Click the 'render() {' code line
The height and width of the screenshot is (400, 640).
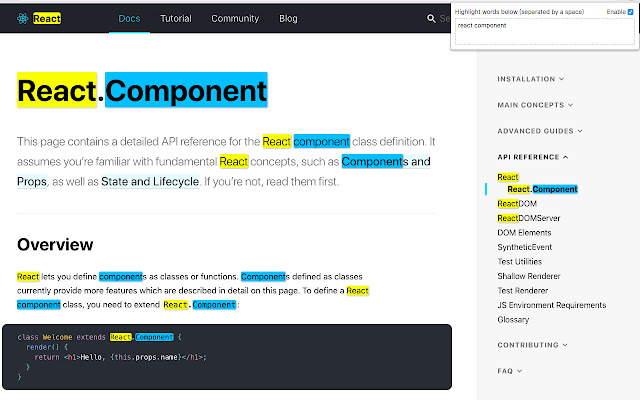[x=47, y=347]
